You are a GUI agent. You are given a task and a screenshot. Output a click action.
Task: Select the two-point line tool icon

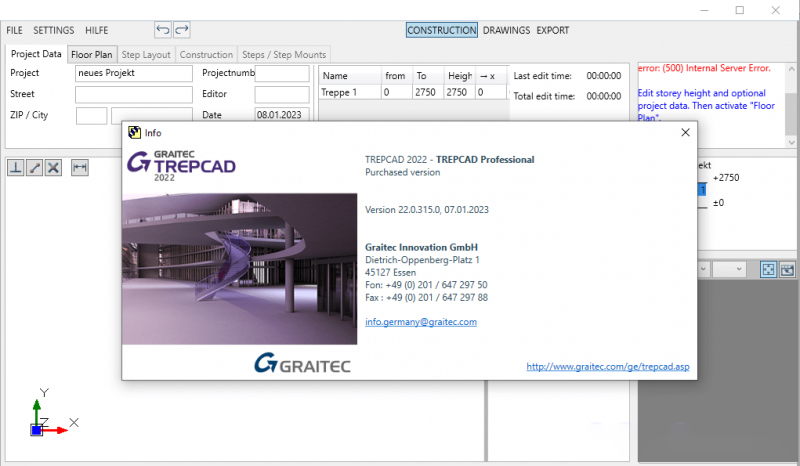tap(35, 167)
